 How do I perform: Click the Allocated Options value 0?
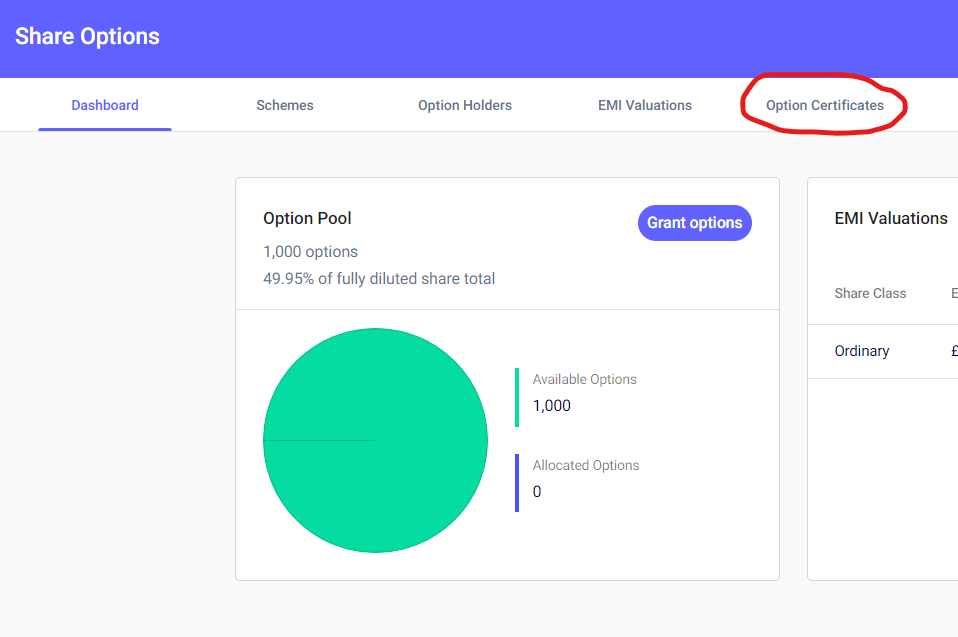[x=537, y=492]
